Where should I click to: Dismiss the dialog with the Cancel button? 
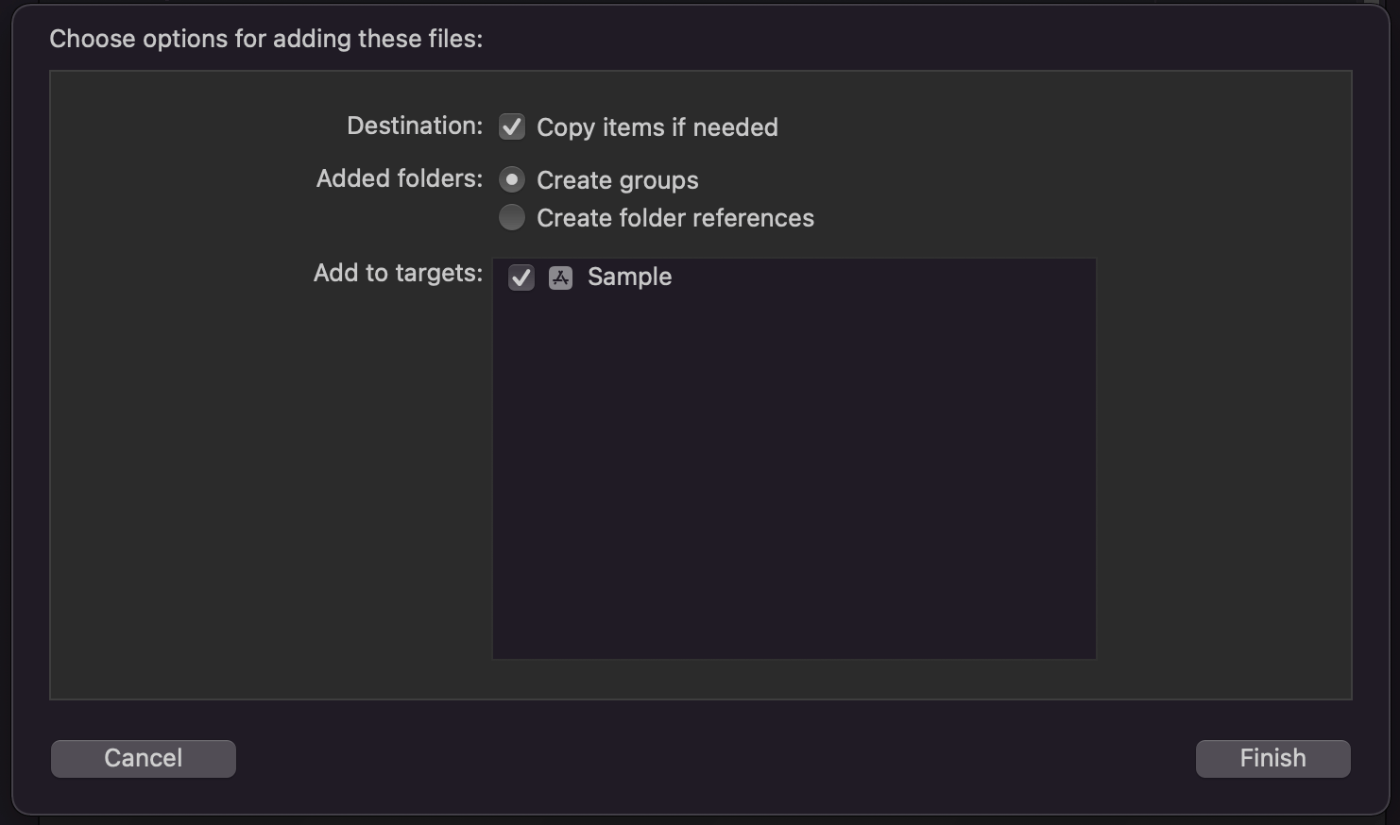point(143,758)
